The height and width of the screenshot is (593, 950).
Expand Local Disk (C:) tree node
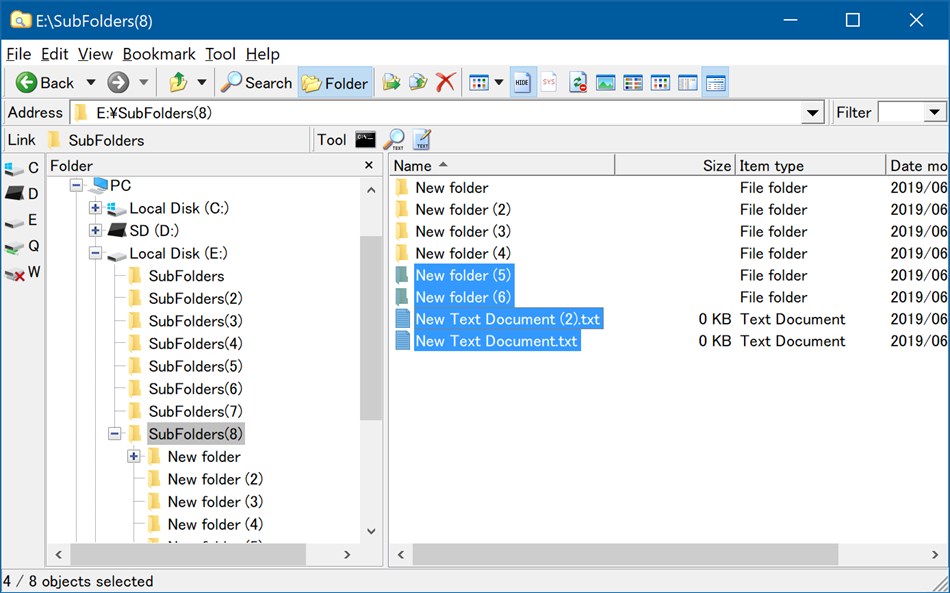pyautogui.click(x=95, y=208)
